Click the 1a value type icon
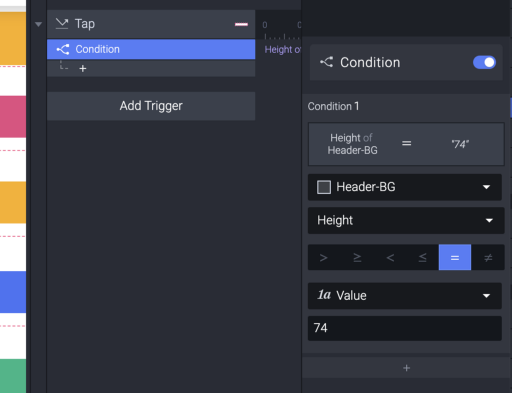 point(324,295)
